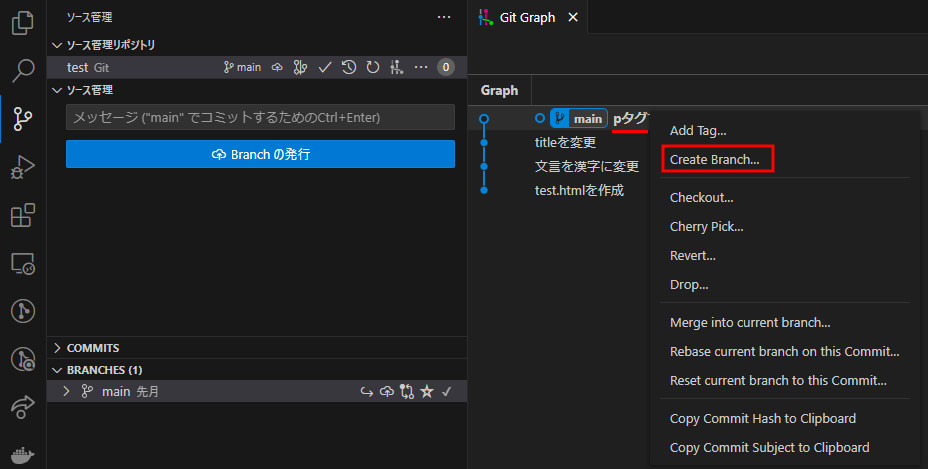Expand the COMMITS section

57,348
